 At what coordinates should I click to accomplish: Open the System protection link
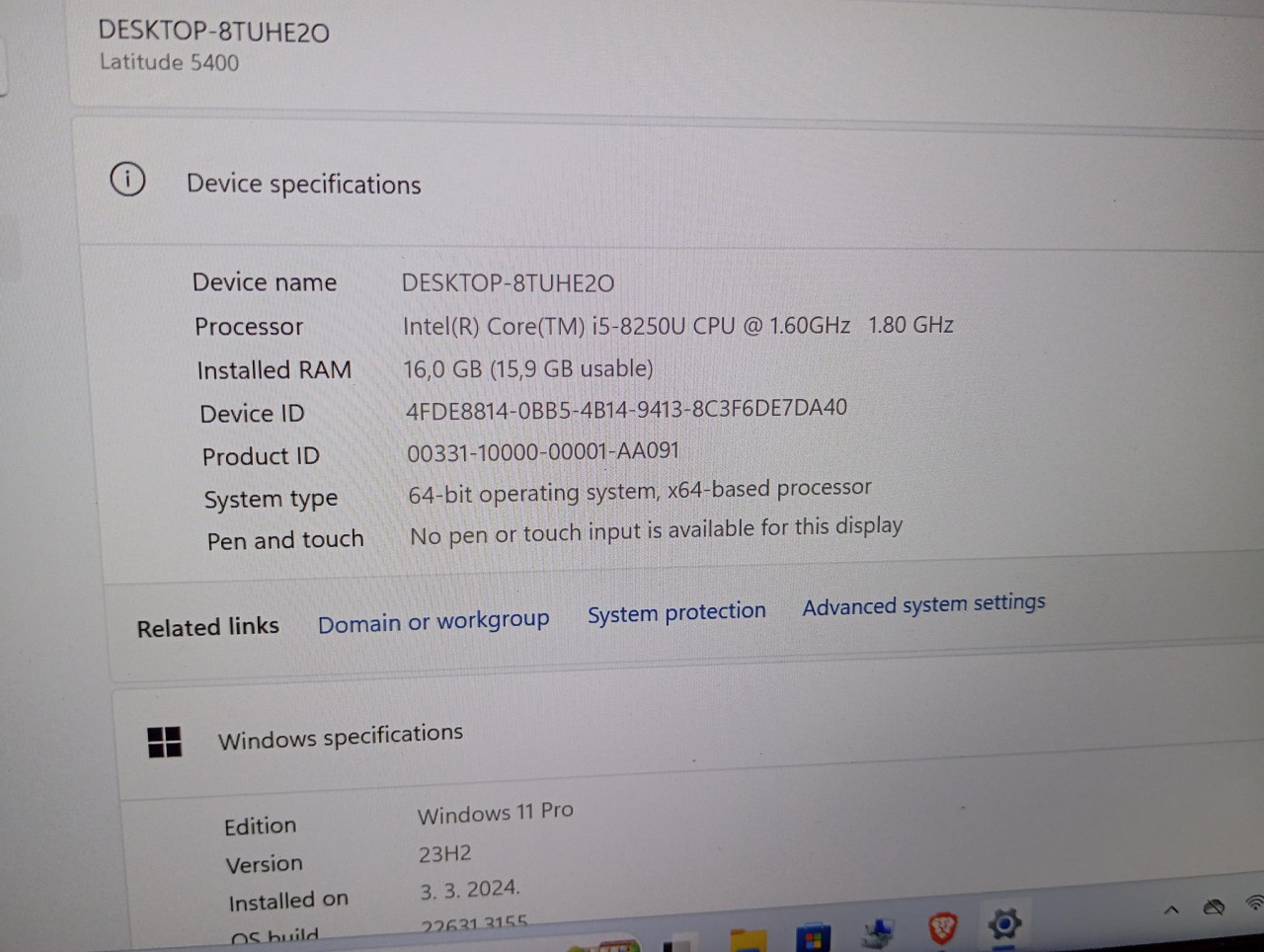tap(676, 612)
